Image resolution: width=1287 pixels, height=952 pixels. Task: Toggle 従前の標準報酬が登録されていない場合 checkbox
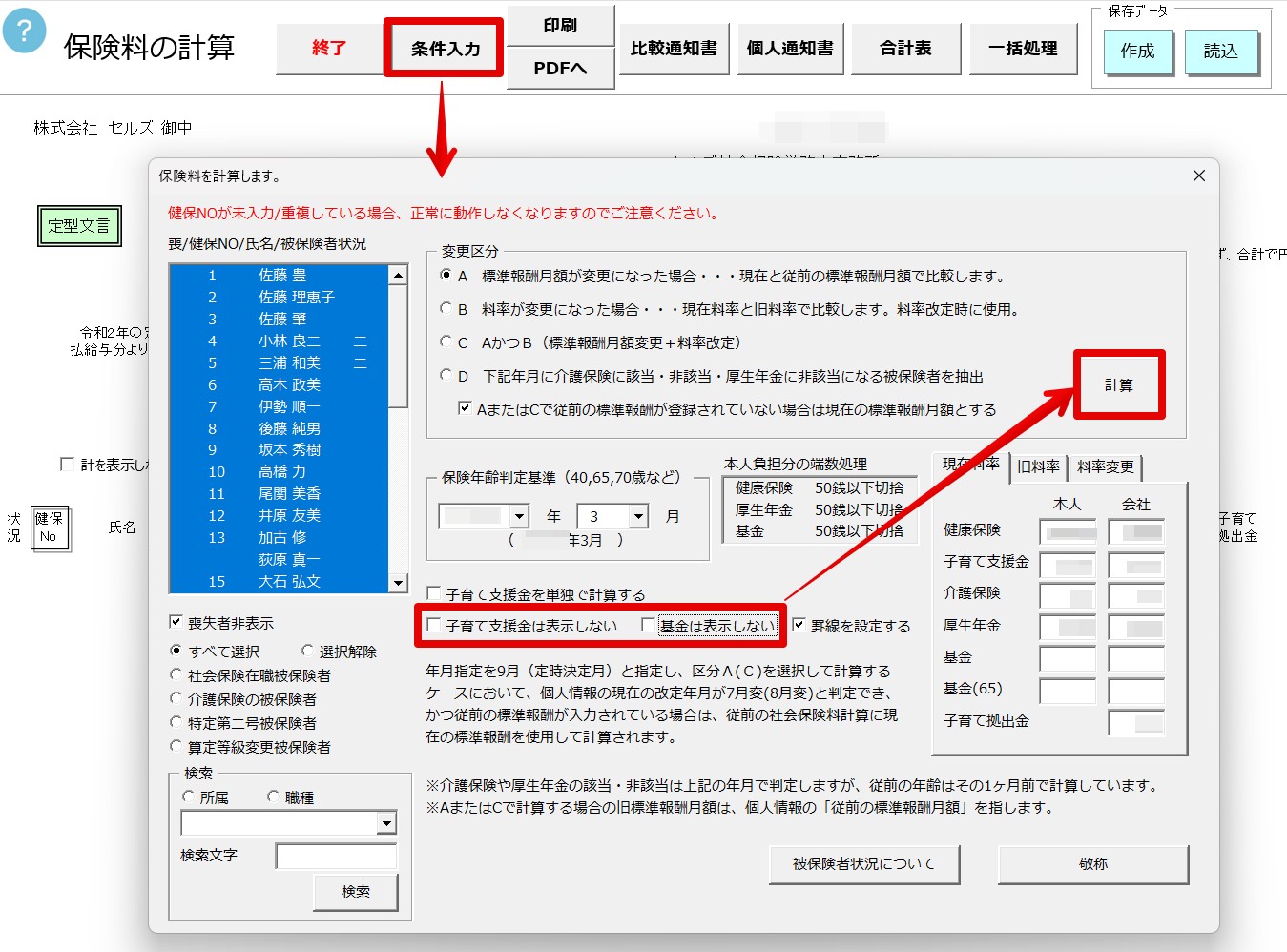465,408
